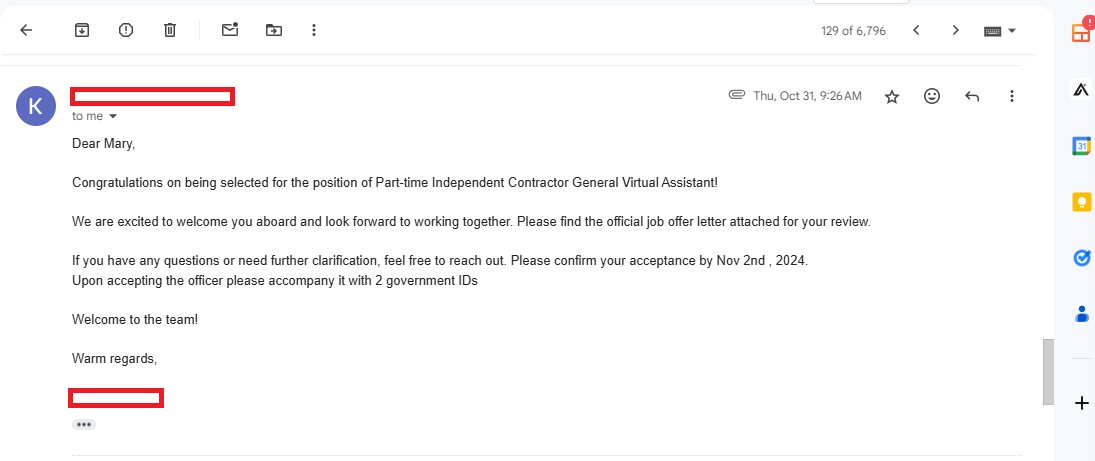Reply to this message
This screenshot has width=1095, height=461.
971,96
